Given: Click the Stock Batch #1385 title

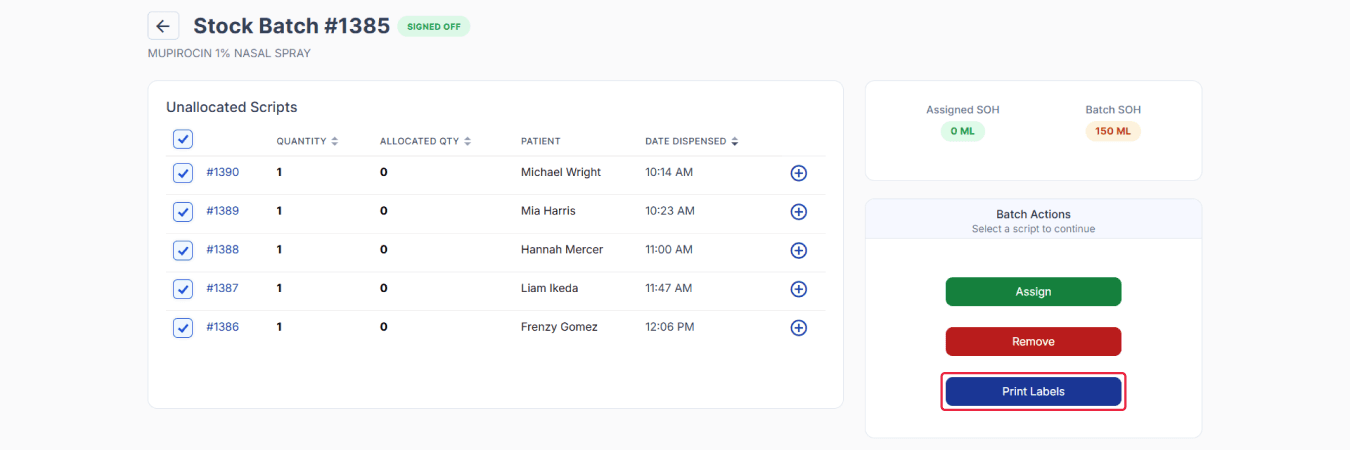Looking at the screenshot, I should click(x=291, y=26).
